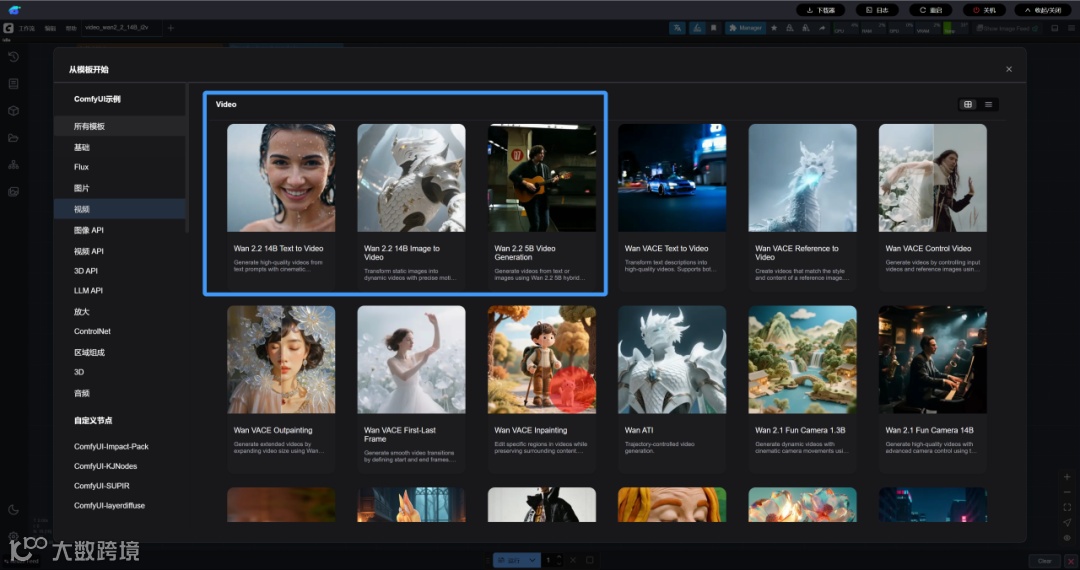
Task: Click the bookmark icon in top toolbar
Action: tap(714, 28)
